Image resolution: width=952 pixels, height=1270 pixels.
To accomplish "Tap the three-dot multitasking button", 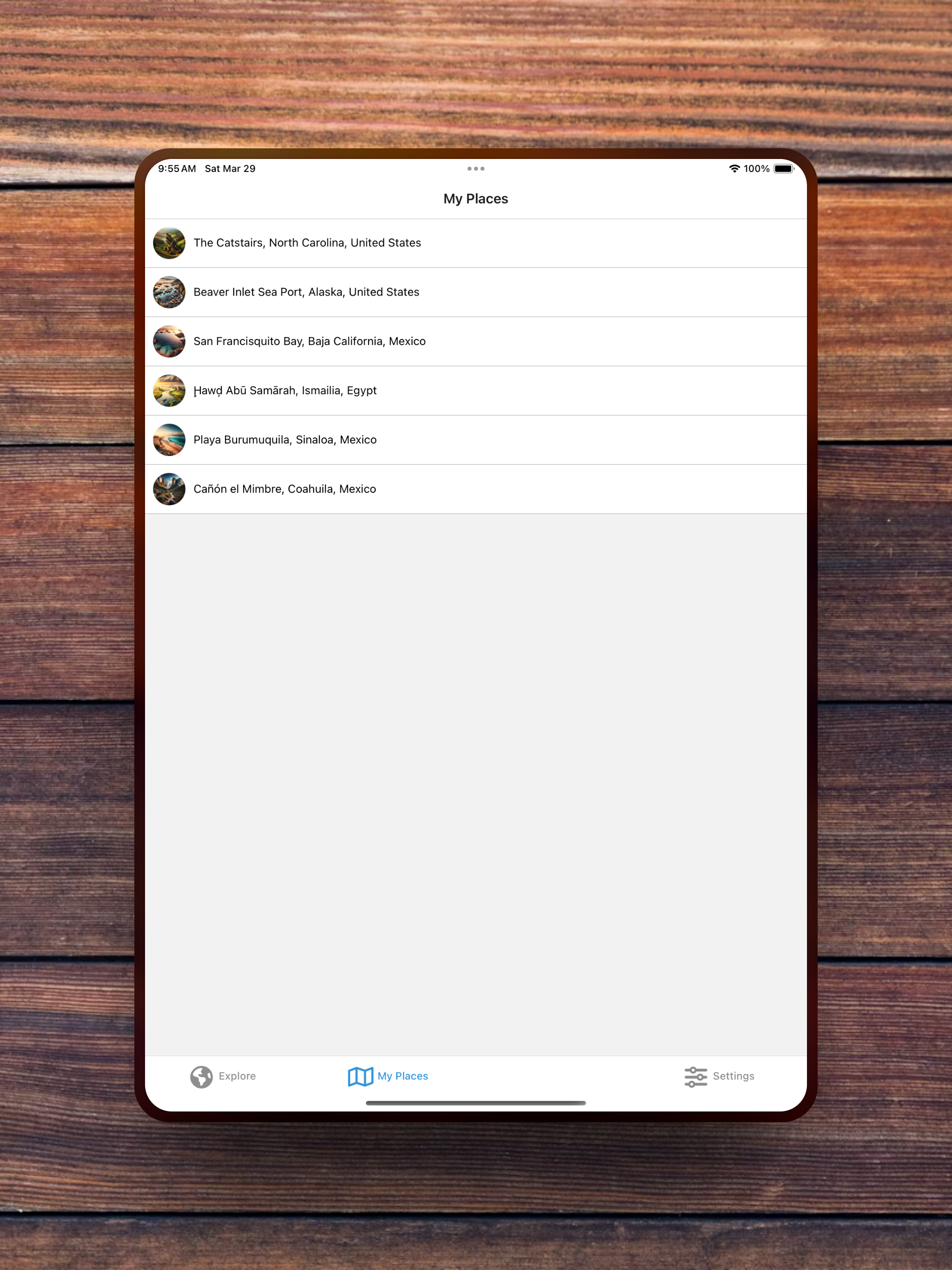I will coord(476,169).
